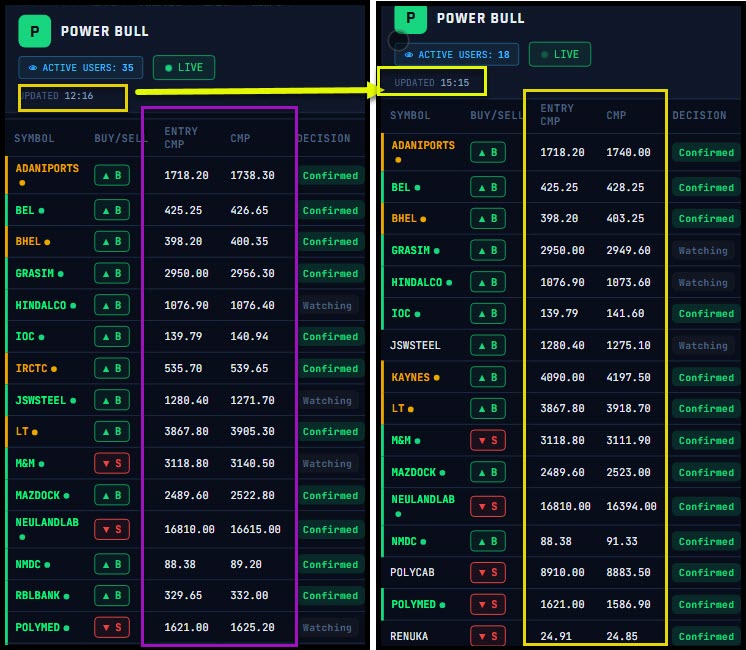Click entry price 24.91
The image size is (746, 650).
pos(556,636)
